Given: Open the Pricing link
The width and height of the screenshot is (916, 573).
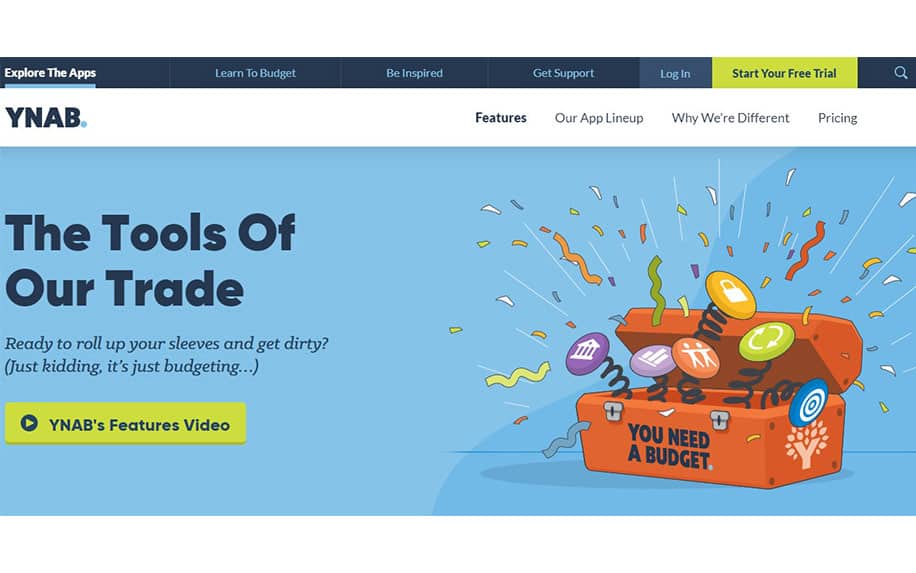Looking at the screenshot, I should (x=837, y=118).
